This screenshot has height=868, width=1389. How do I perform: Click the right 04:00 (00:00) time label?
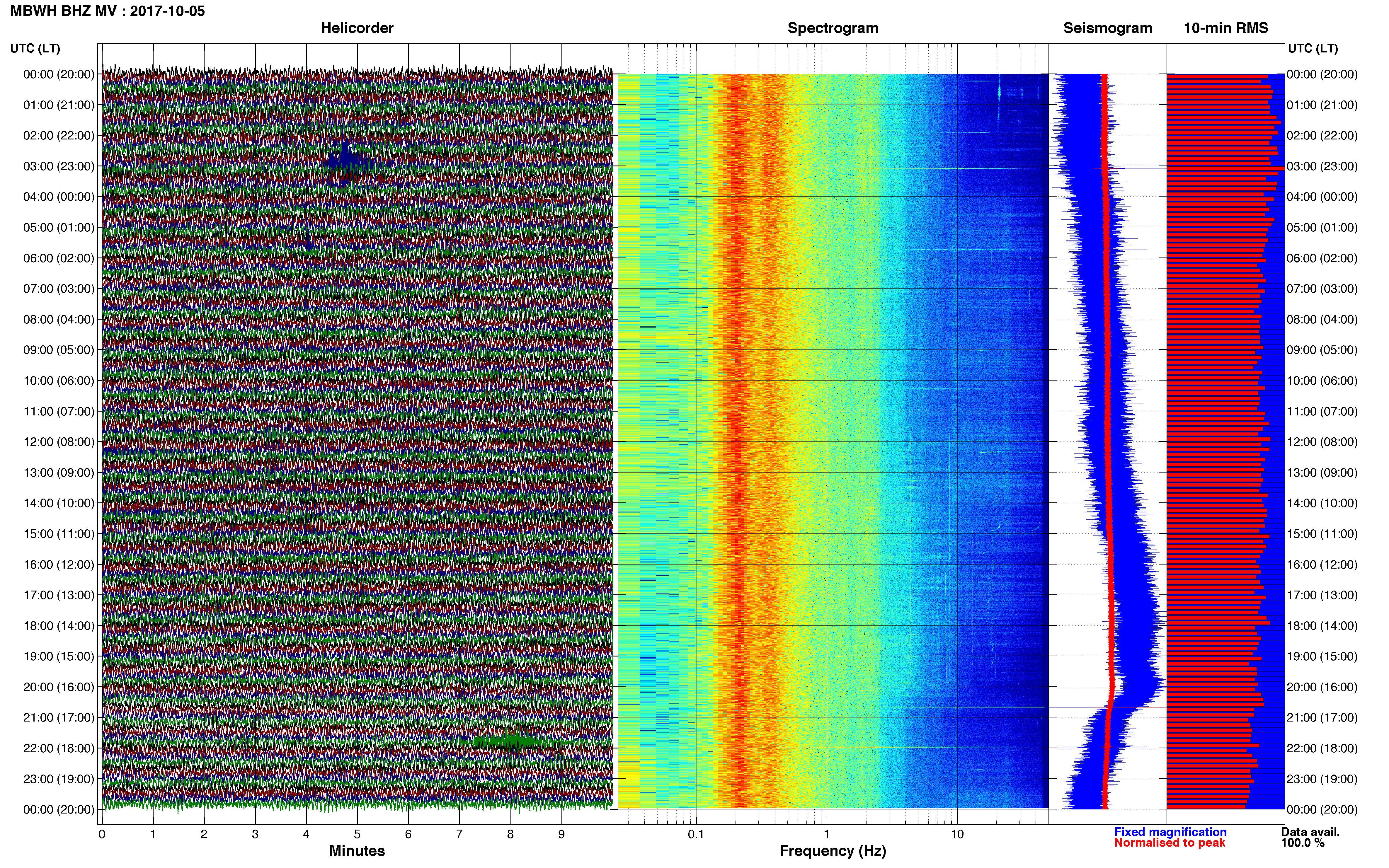click(x=1322, y=197)
